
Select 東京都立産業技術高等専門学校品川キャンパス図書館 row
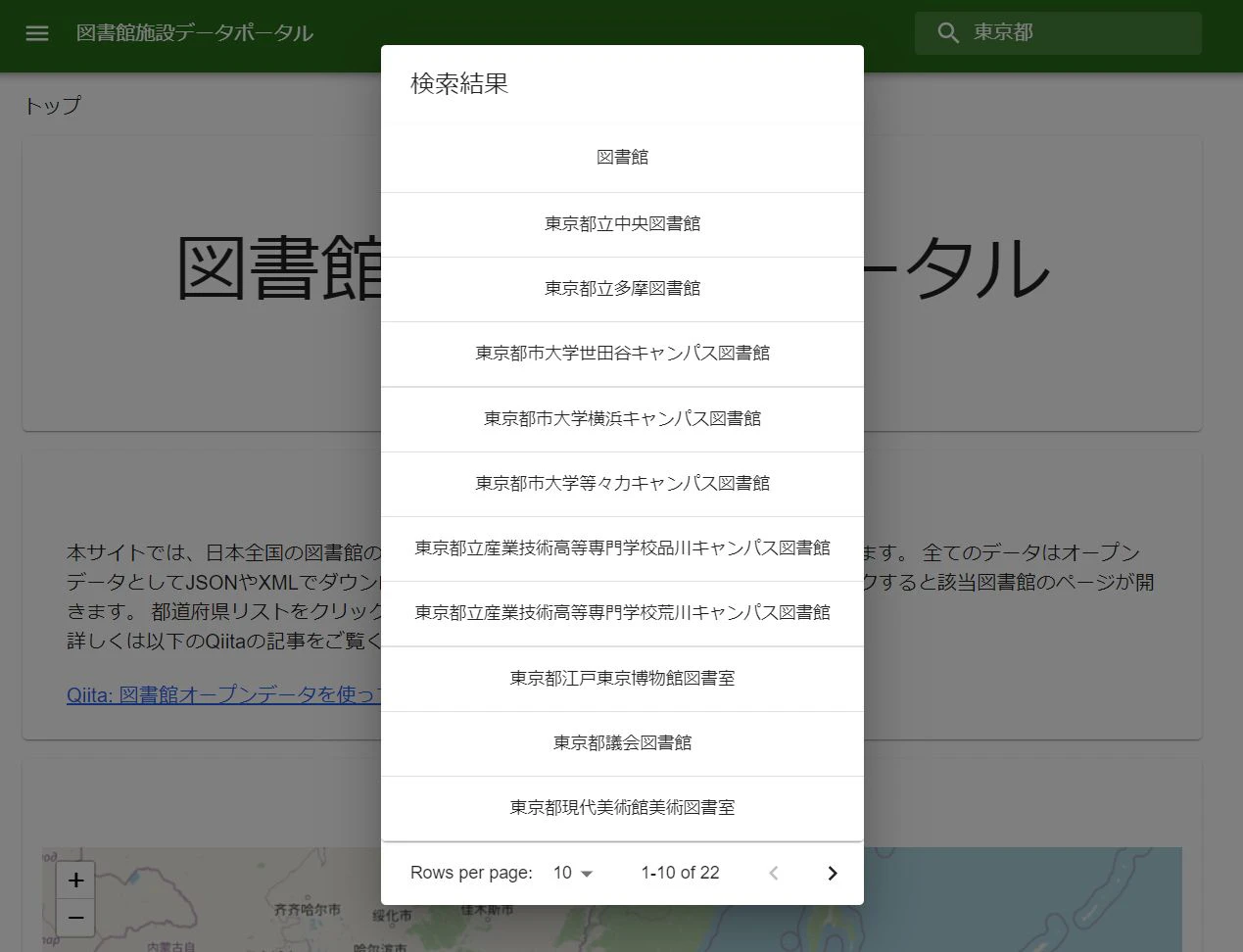622,548
